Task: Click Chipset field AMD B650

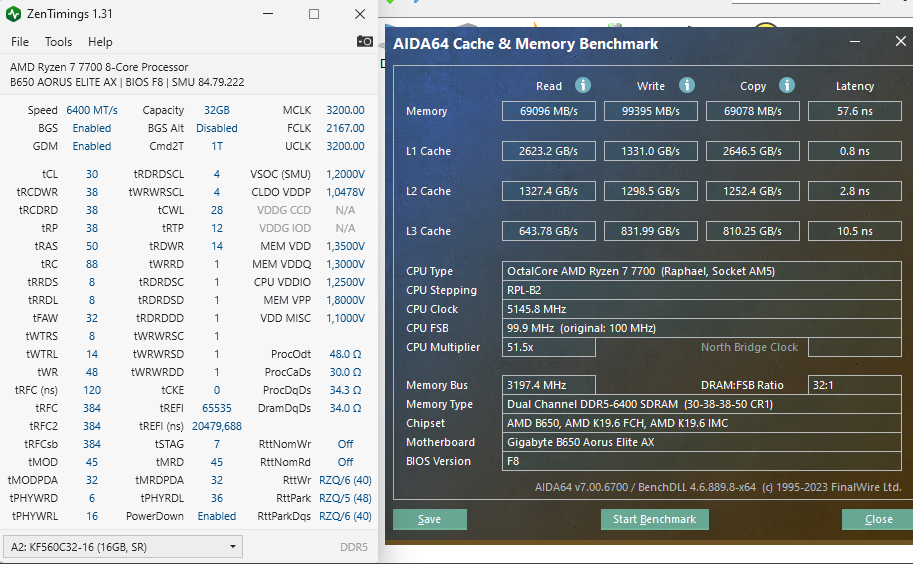Action: (702, 423)
